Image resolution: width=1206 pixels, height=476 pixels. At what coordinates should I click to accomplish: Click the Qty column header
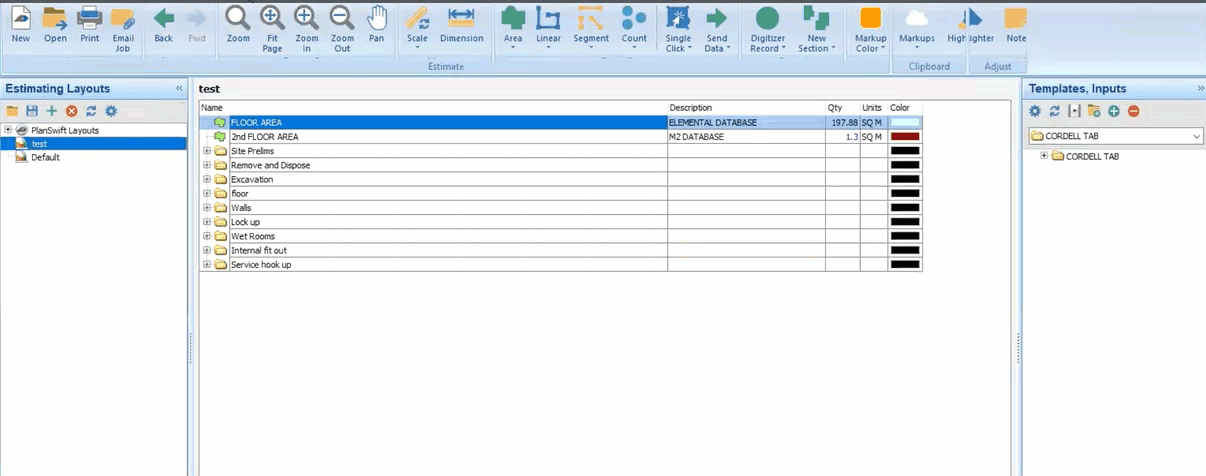point(842,108)
